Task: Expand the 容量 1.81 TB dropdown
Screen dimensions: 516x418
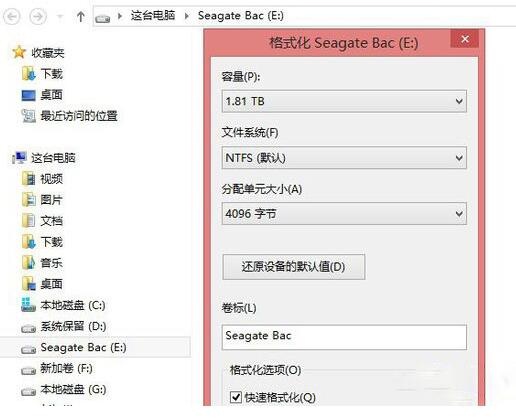Action: click(344, 101)
